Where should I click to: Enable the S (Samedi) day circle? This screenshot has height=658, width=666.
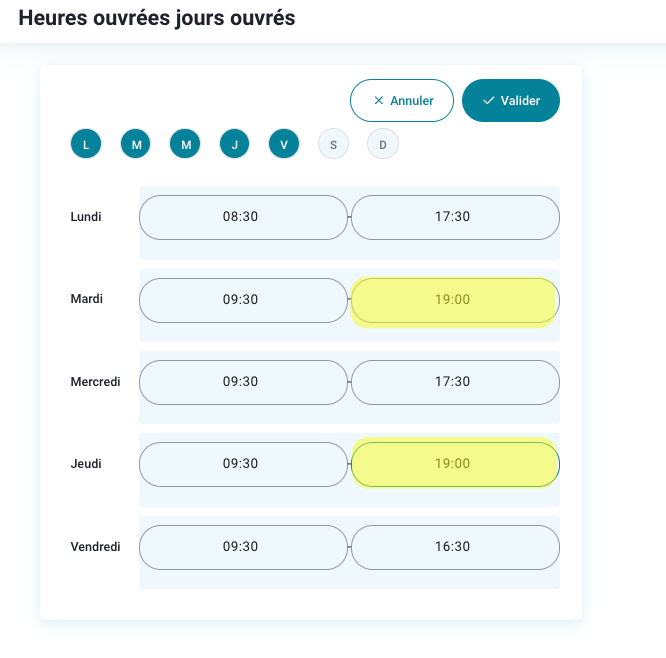coord(333,145)
